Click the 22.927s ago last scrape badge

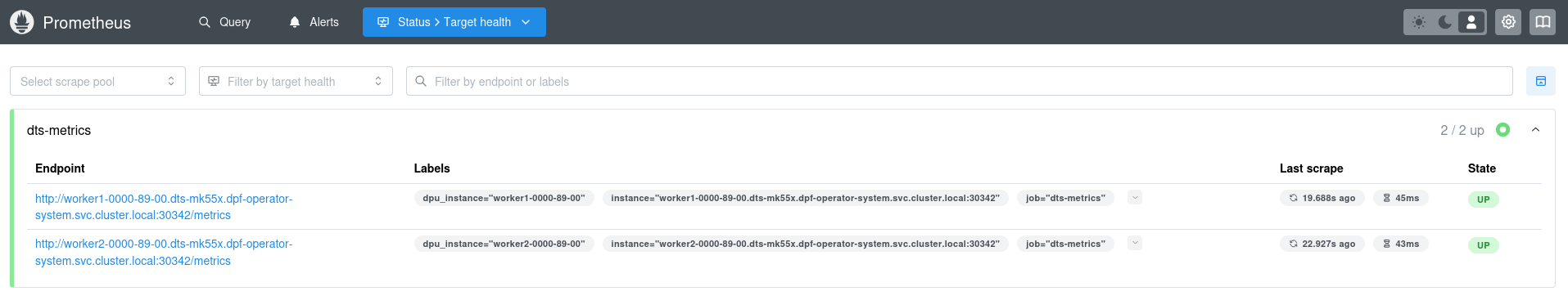[1322, 244]
